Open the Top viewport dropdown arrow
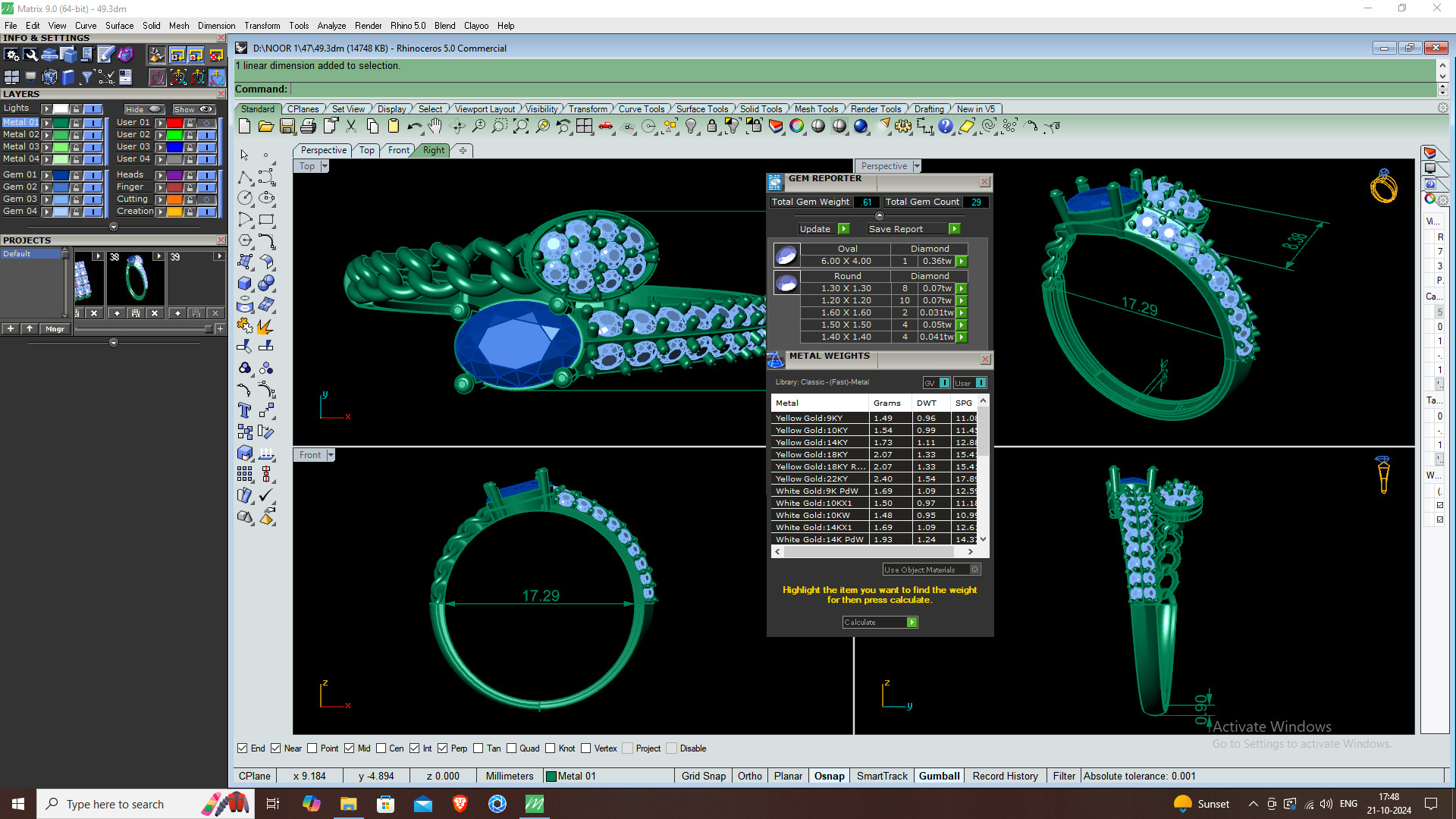Screen dimensions: 1456x819 coord(325,166)
